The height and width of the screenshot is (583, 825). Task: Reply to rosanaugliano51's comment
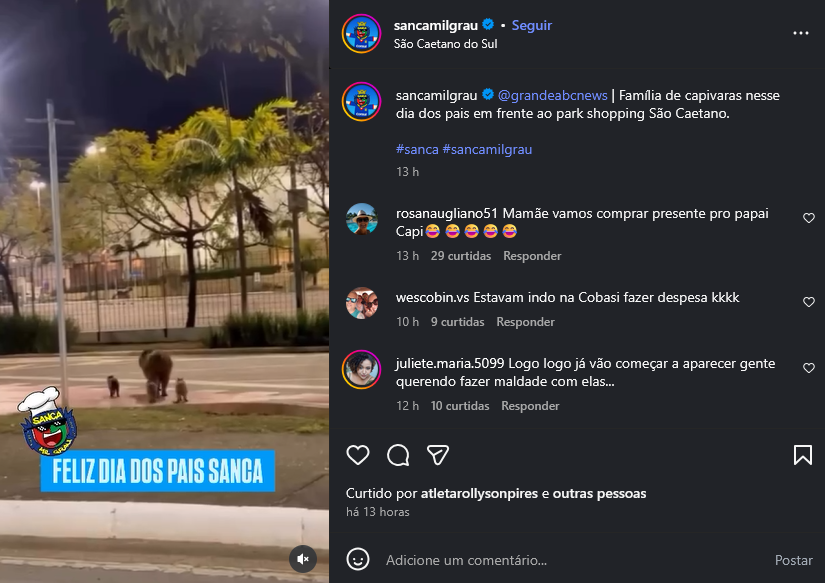(532, 256)
